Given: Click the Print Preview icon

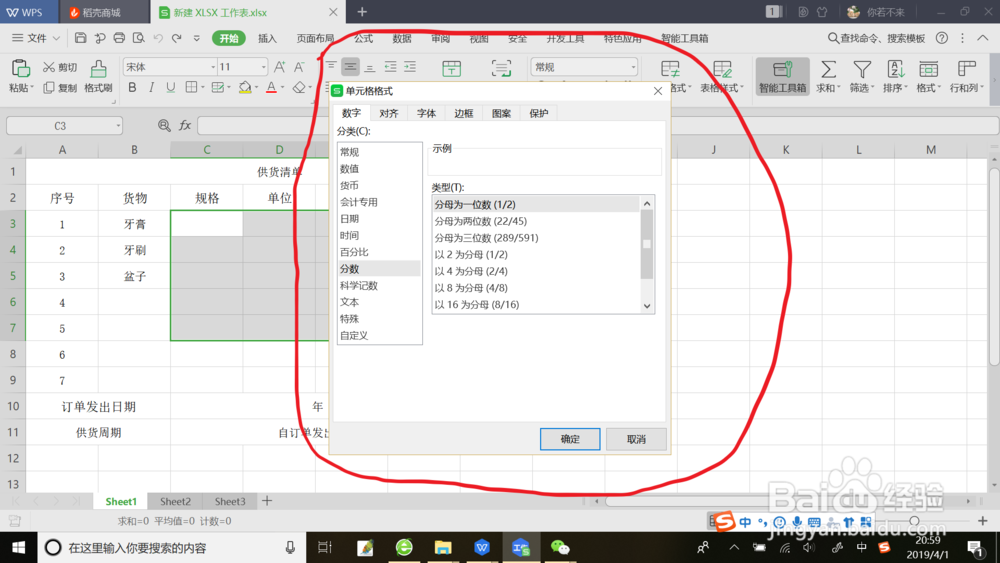Looking at the screenshot, I should [x=138, y=38].
